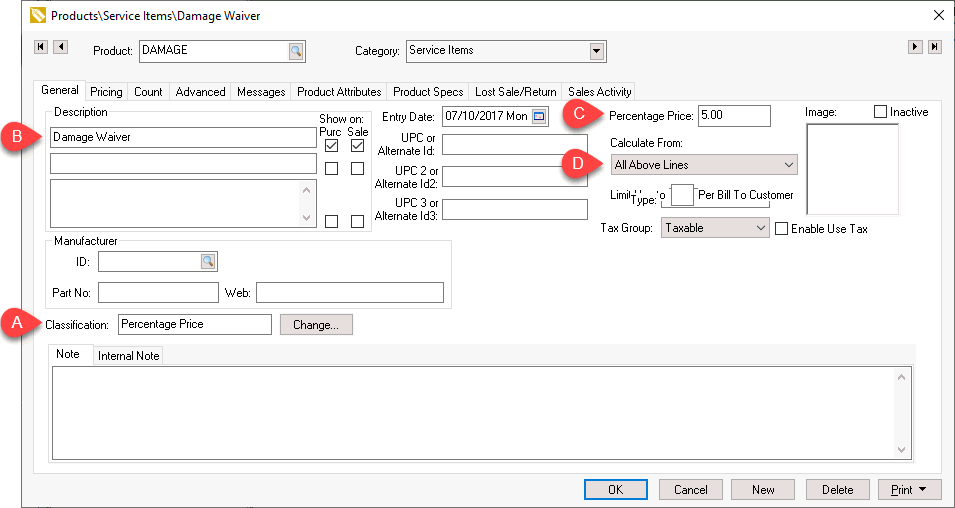
Task: Go to the next product record
Action: tap(915, 47)
